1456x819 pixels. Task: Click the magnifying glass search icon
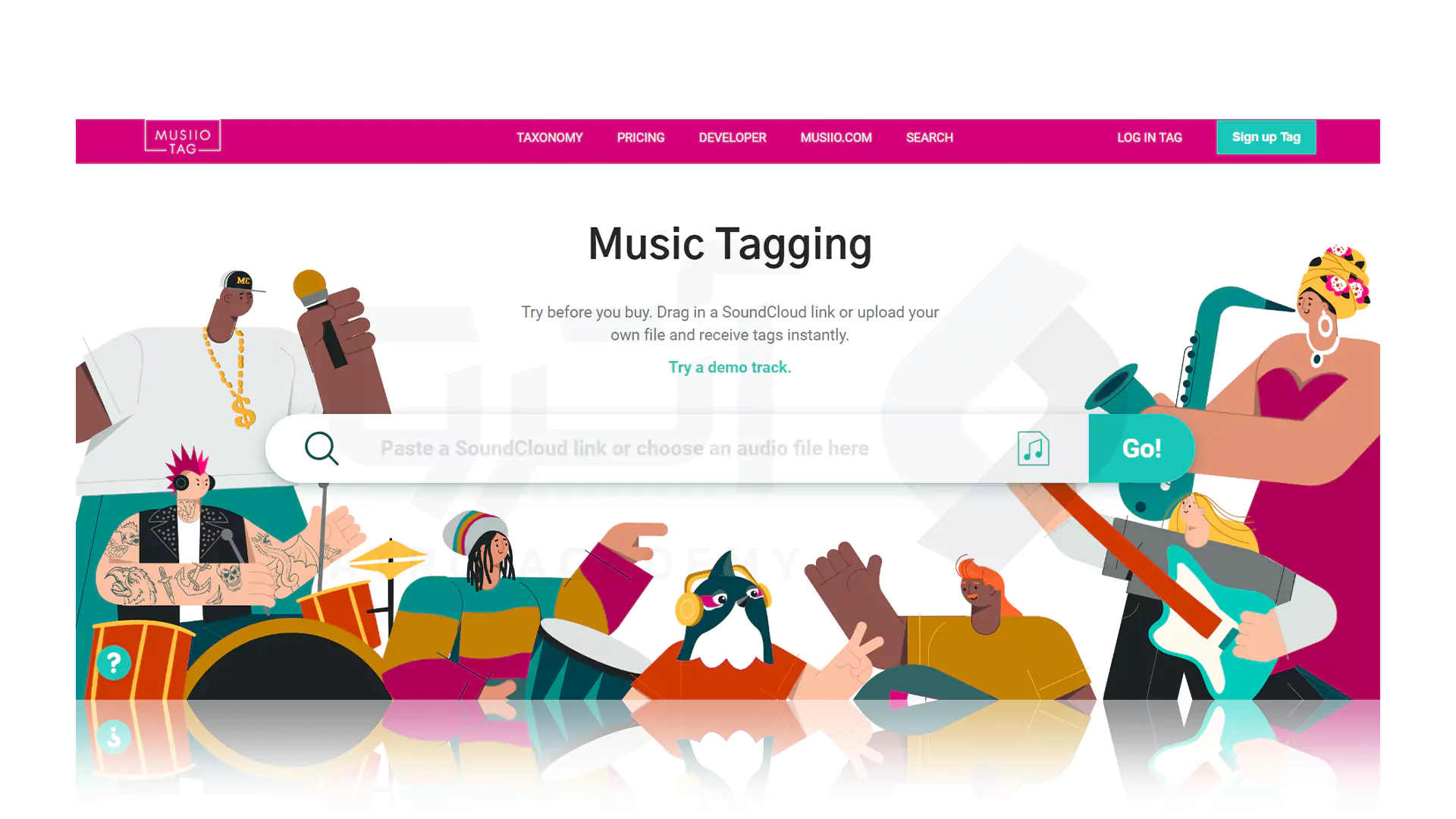[322, 448]
